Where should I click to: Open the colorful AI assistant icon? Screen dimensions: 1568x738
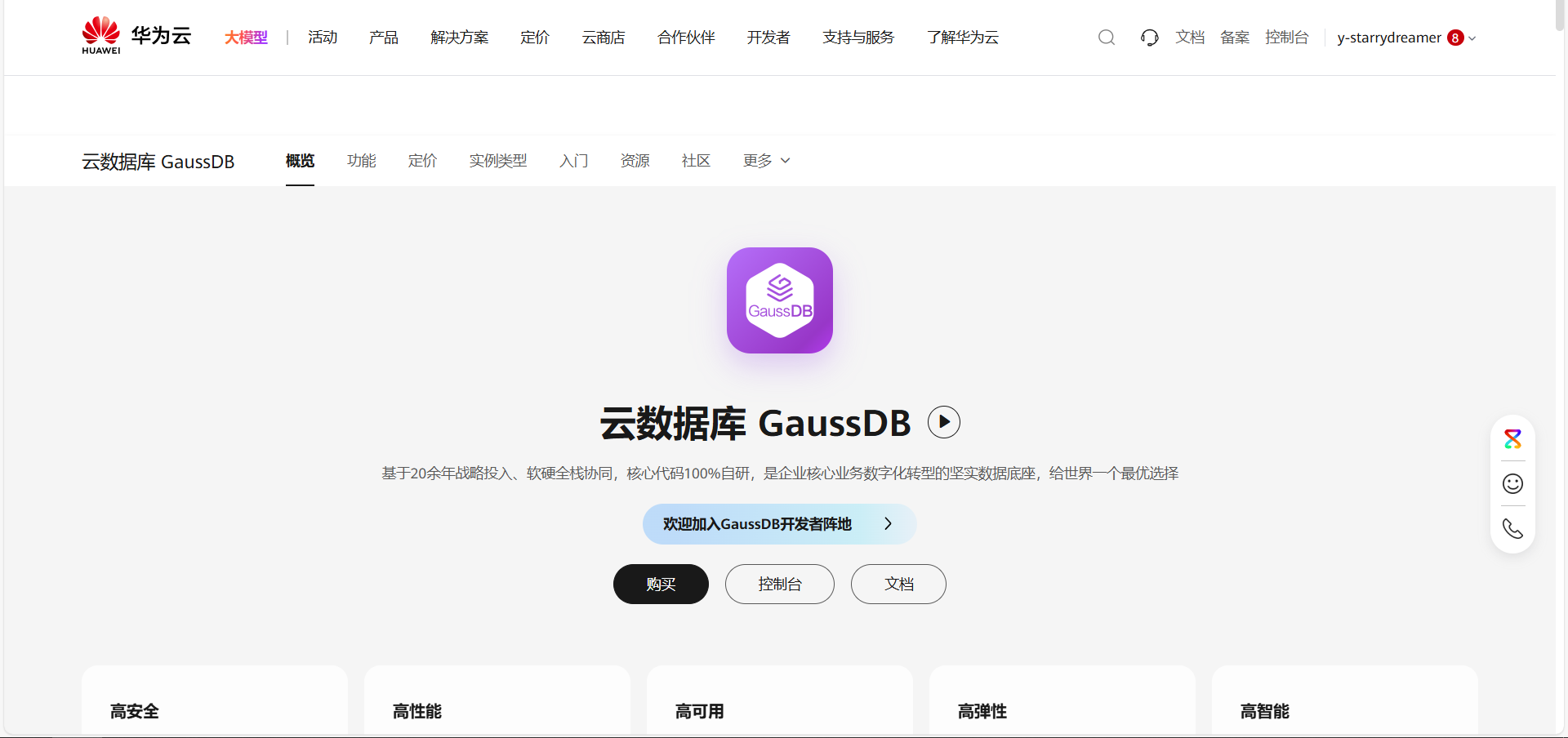coord(1512,439)
